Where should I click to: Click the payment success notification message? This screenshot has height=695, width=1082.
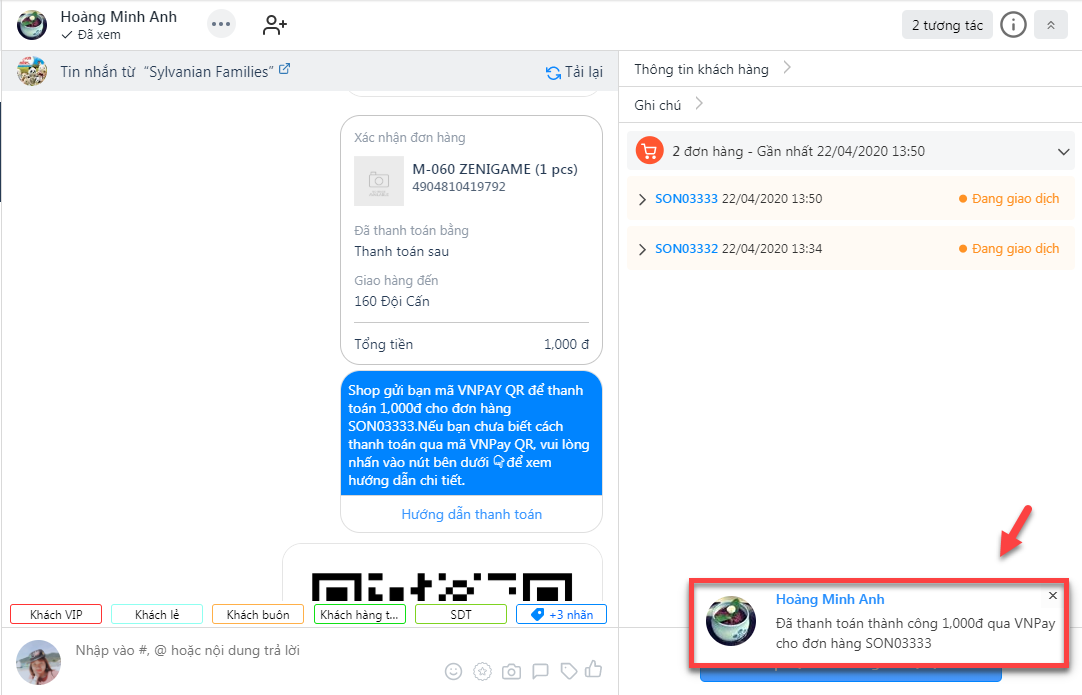(915, 633)
